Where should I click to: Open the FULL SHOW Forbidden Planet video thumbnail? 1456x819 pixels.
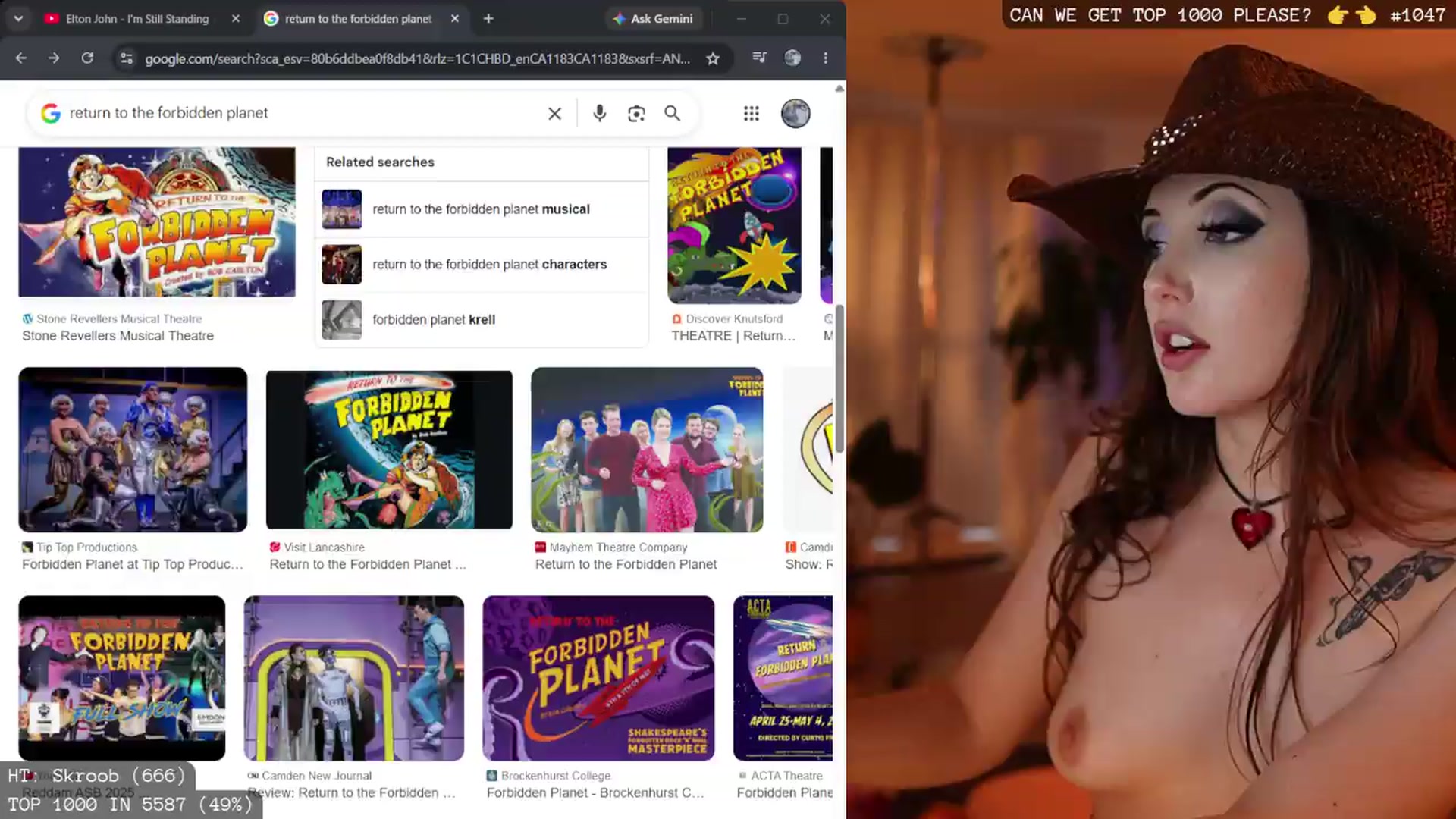(122, 678)
